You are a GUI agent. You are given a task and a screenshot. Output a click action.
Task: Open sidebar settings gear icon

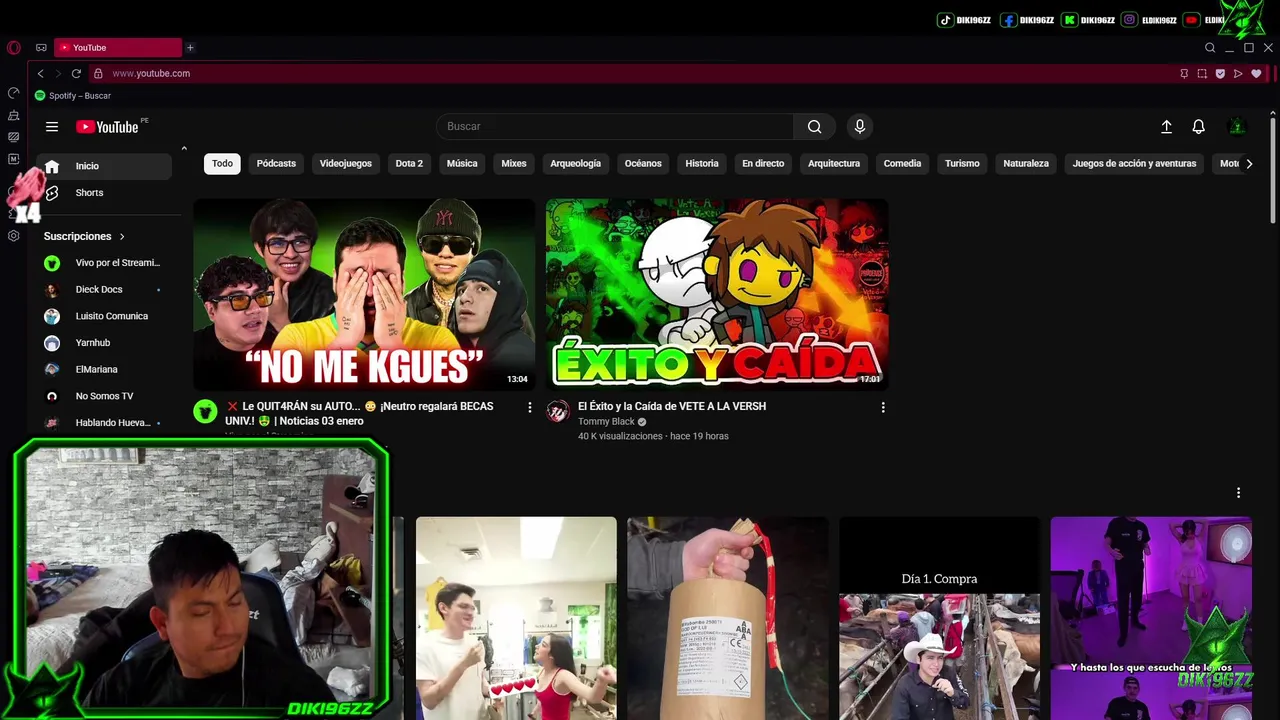[x=13, y=236]
